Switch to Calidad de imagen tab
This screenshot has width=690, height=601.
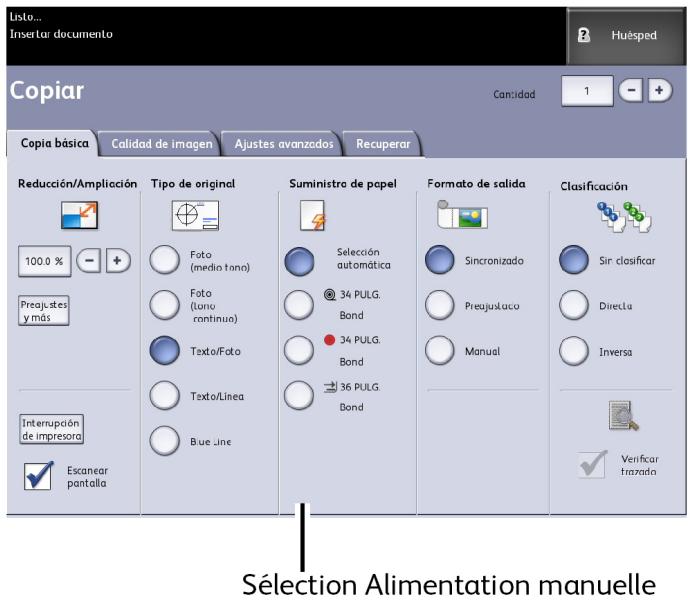[161, 144]
